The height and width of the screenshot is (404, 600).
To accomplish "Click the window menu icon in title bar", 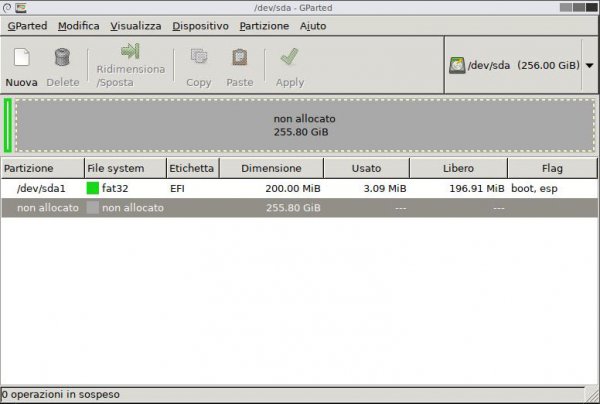I will (x=7, y=7).
